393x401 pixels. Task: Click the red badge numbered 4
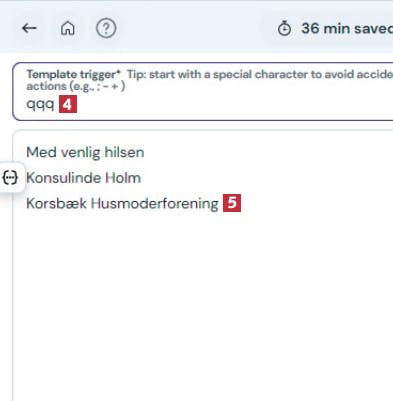coord(68,104)
